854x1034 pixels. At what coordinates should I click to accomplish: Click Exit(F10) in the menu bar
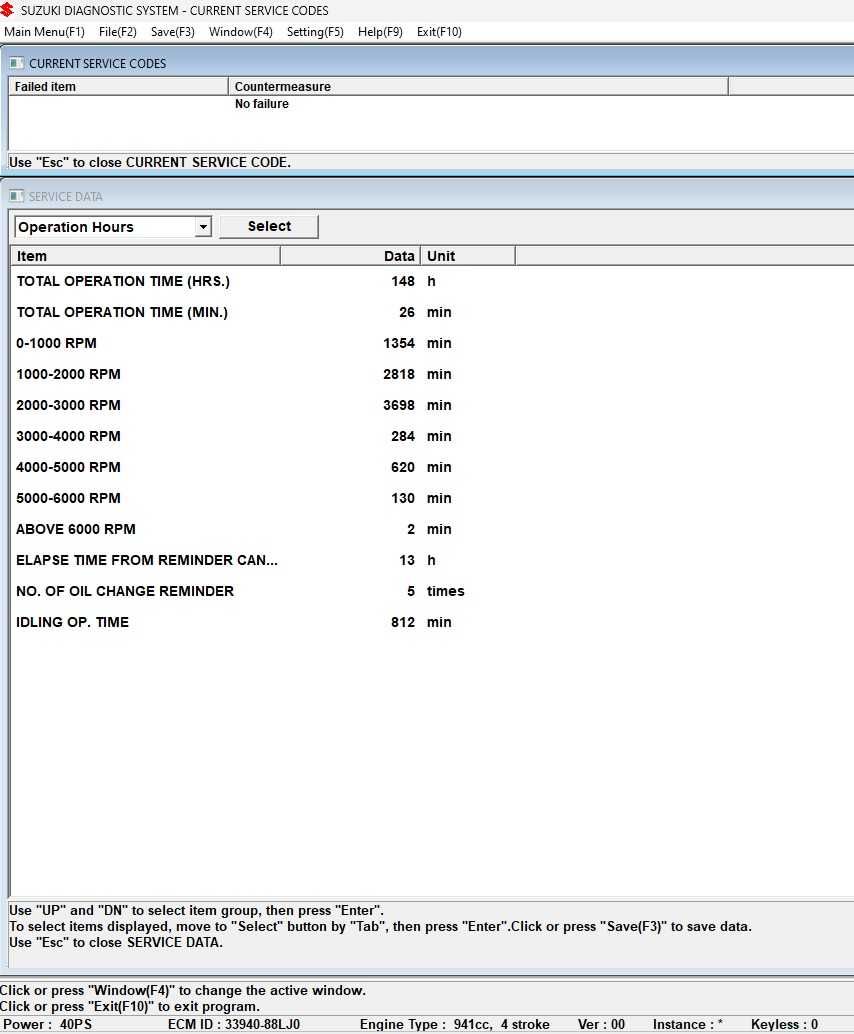point(439,32)
